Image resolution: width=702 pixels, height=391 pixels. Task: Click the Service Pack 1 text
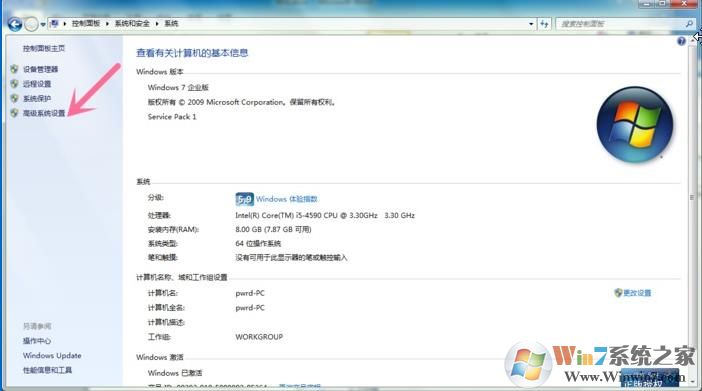172,117
